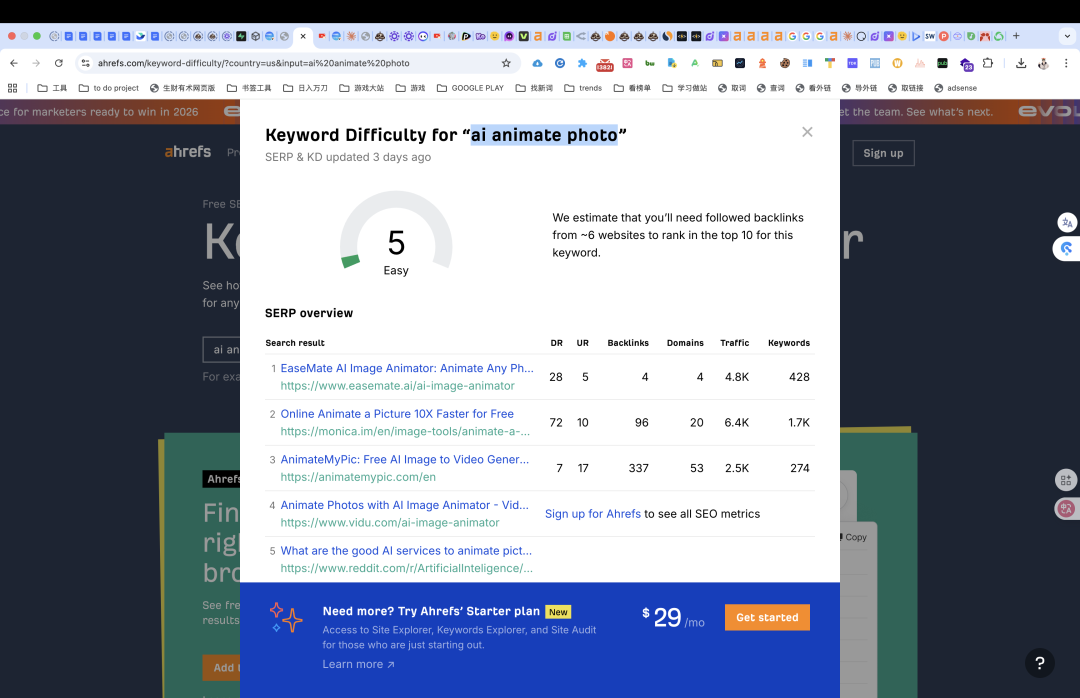
Task: Click the Sign up button in header
Action: tap(883, 153)
